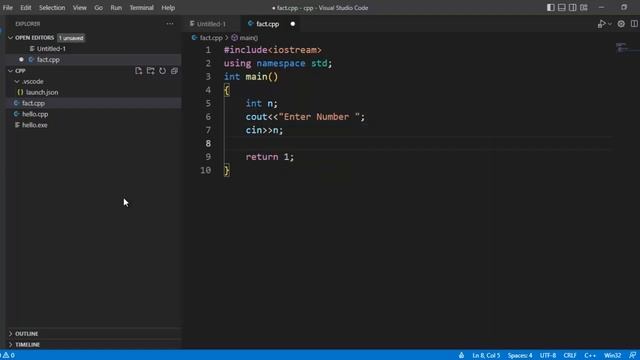The width and height of the screenshot is (640, 360).
Task: Click the 'return 1;' statement
Action: coord(269,157)
